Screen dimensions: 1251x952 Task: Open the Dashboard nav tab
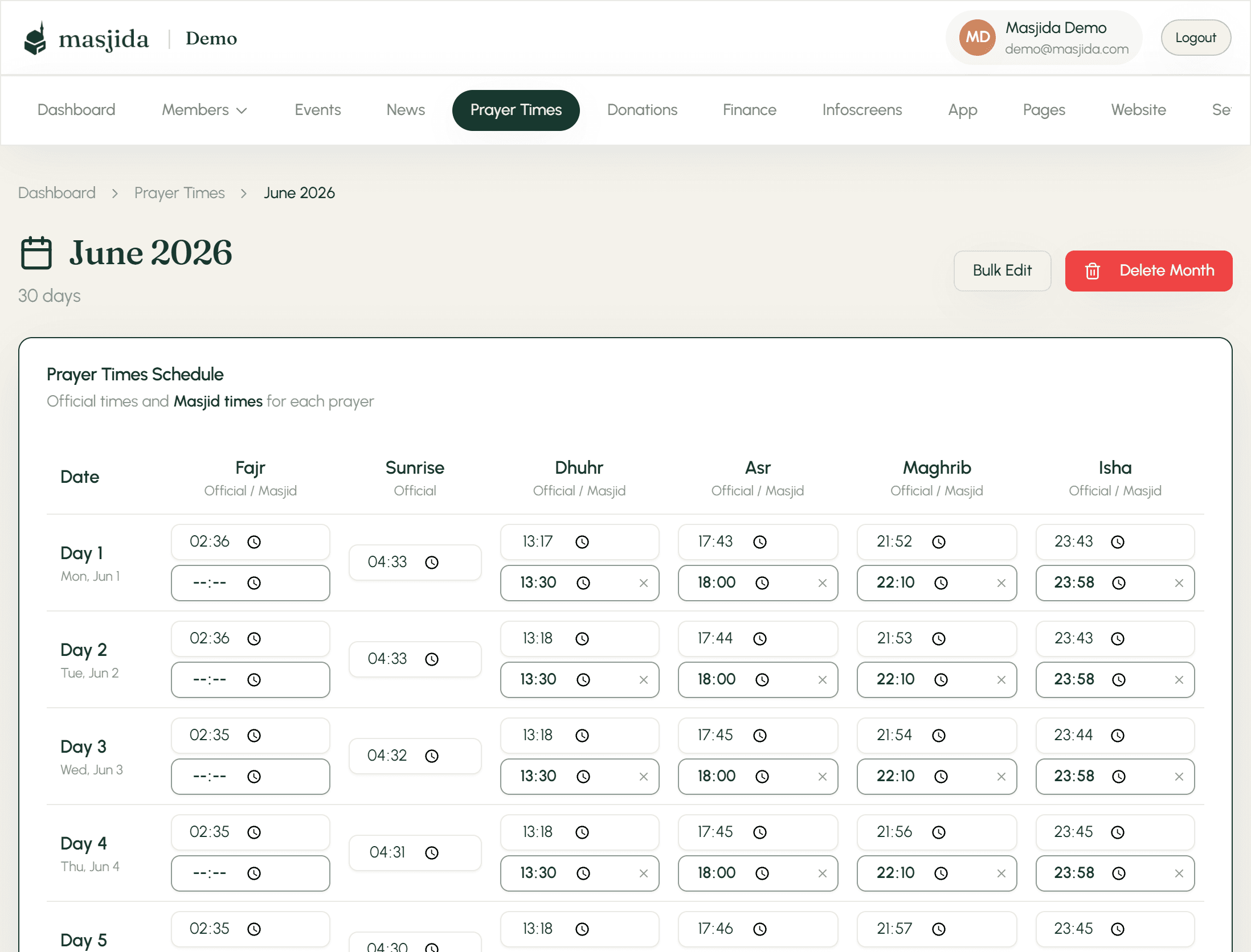[x=76, y=110]
